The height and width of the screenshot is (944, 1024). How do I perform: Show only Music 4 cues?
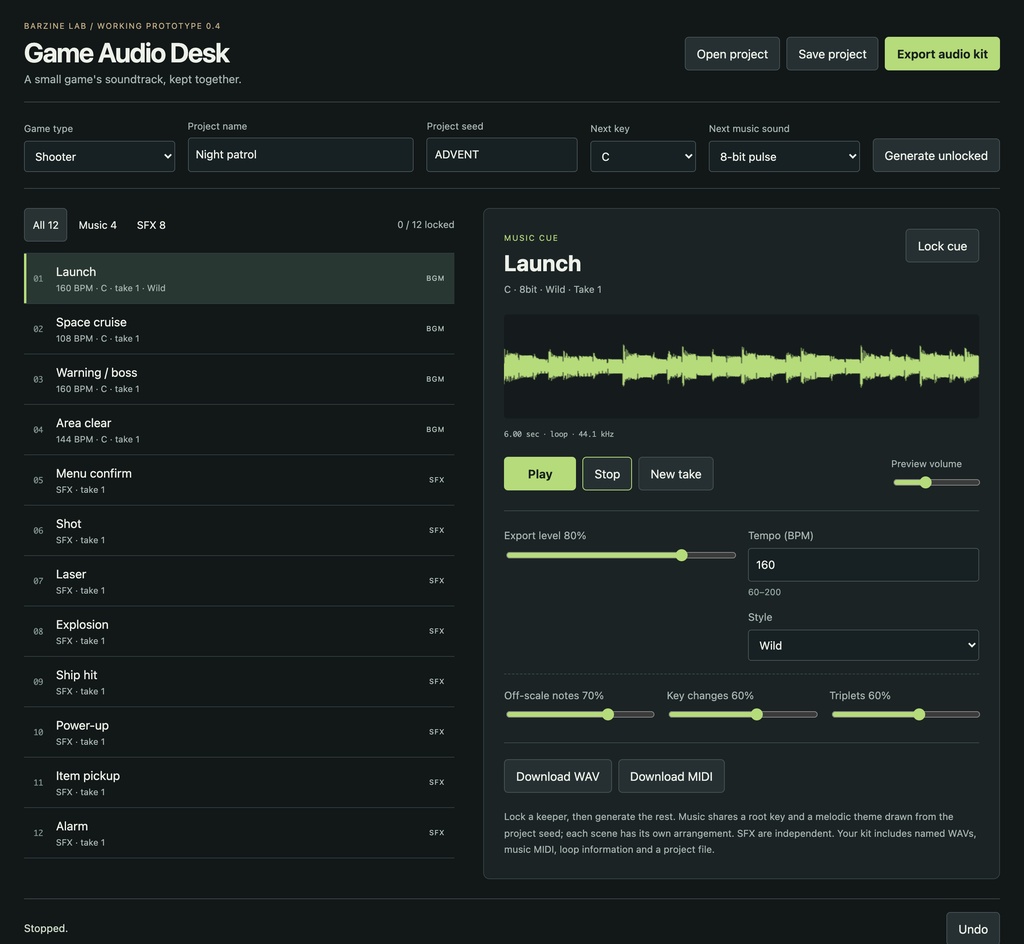click(x=97, y=225)
